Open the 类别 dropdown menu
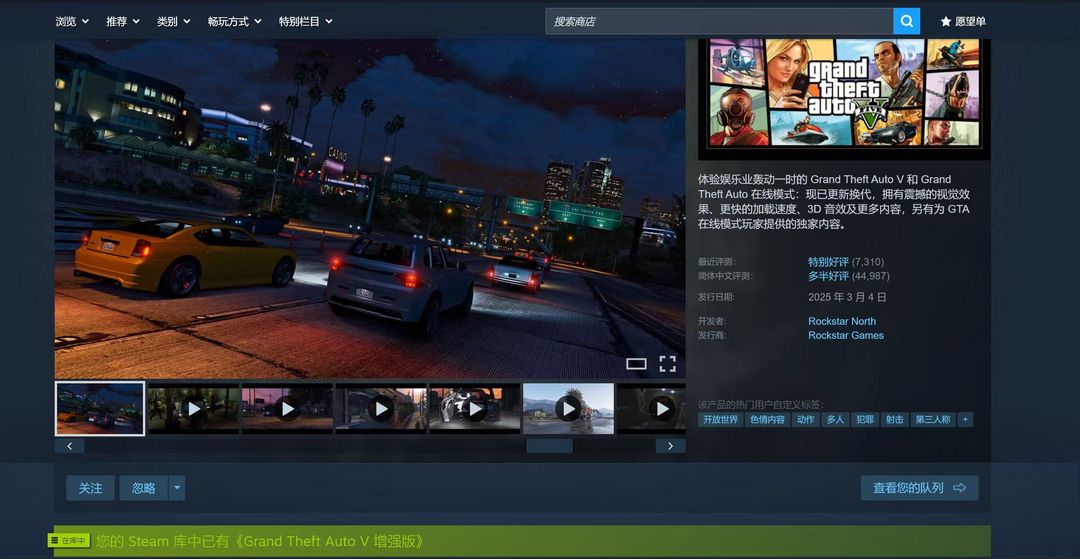This screenshot has height=559, width=1080. tap(174, 21)
